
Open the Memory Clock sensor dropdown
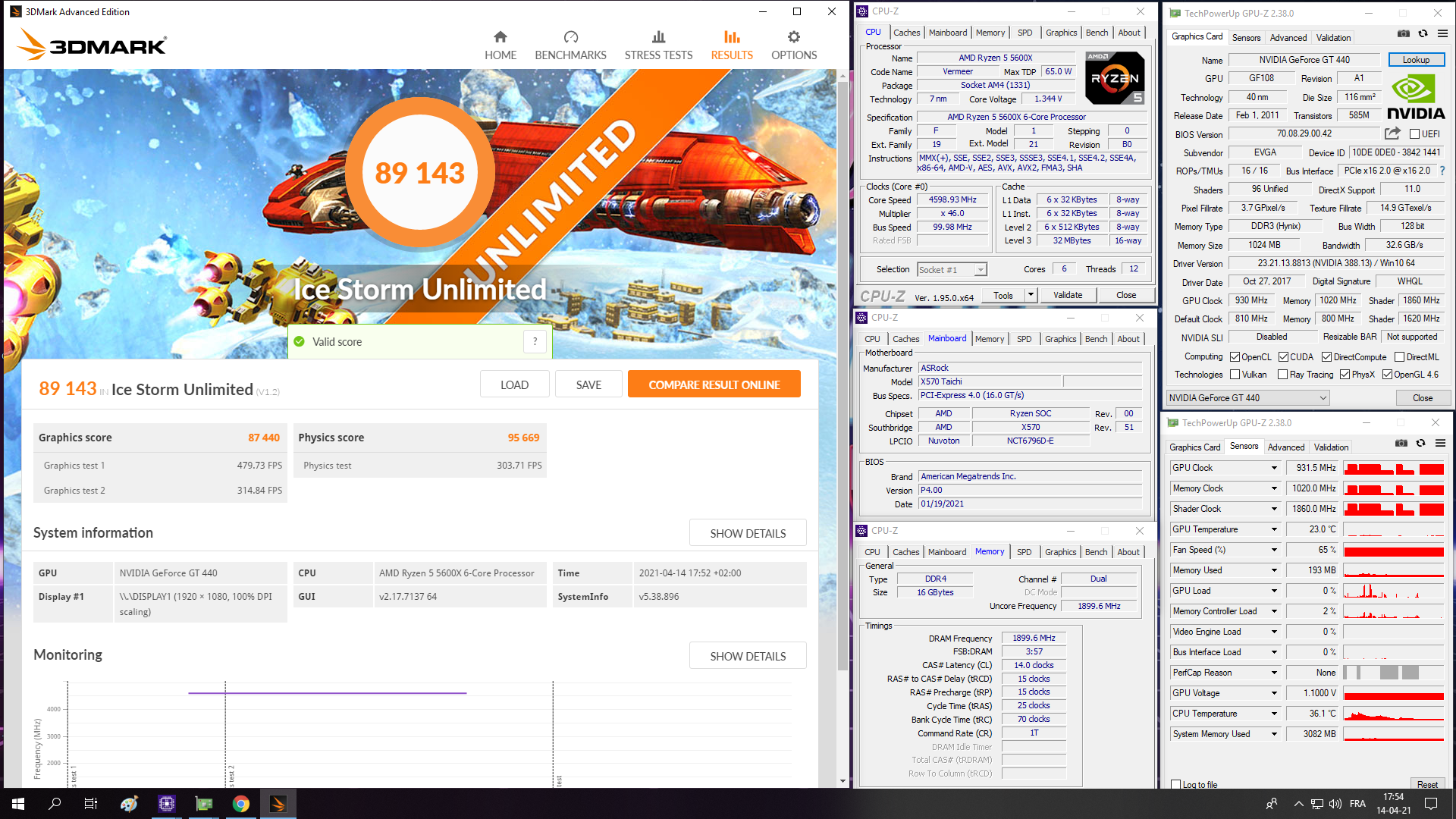[1274, 488]
